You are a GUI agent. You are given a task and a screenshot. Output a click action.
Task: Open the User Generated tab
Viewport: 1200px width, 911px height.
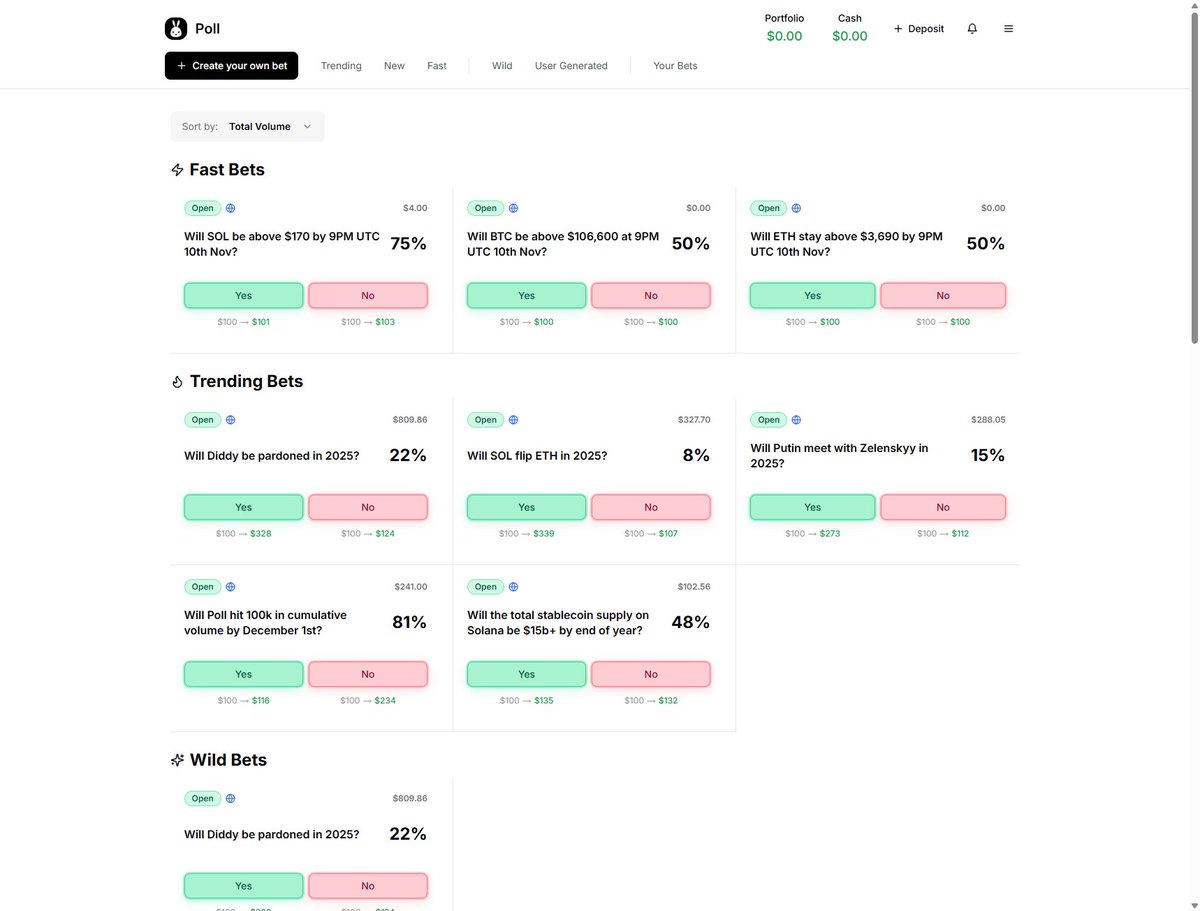click(571, 66)
